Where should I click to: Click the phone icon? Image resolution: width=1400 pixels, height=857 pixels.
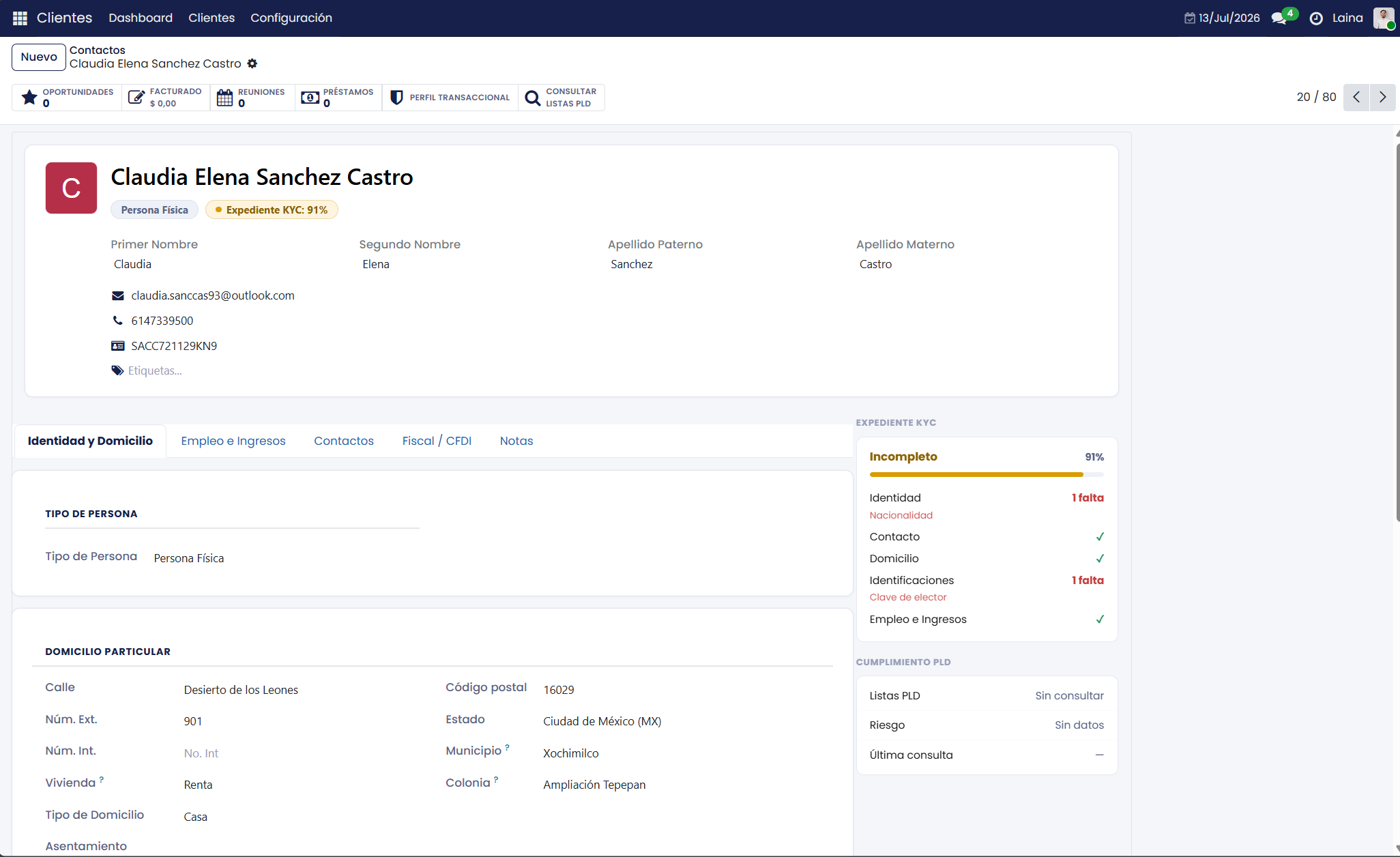[118, 321]
